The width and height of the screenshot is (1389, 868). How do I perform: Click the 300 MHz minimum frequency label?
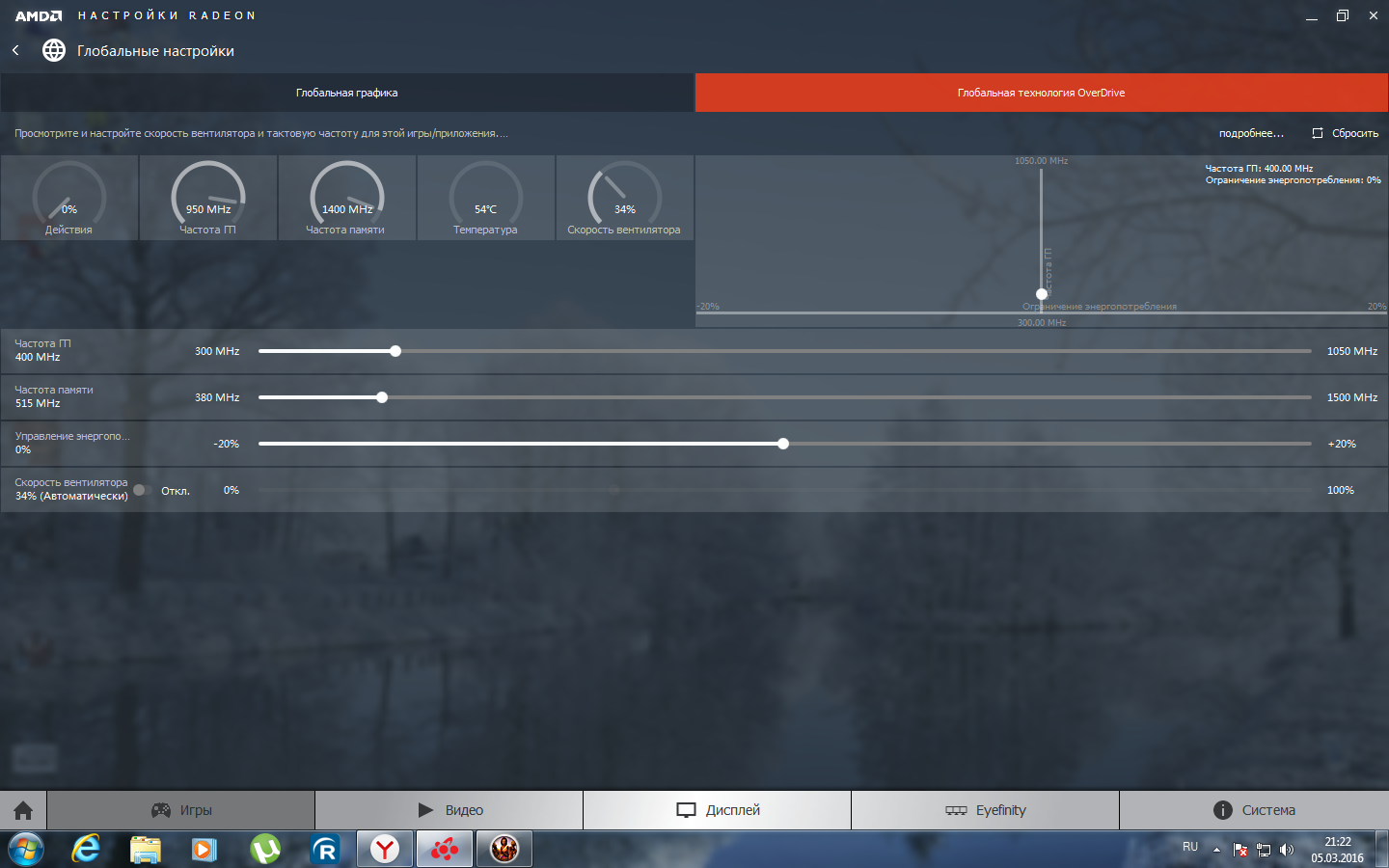coord(217,351)
